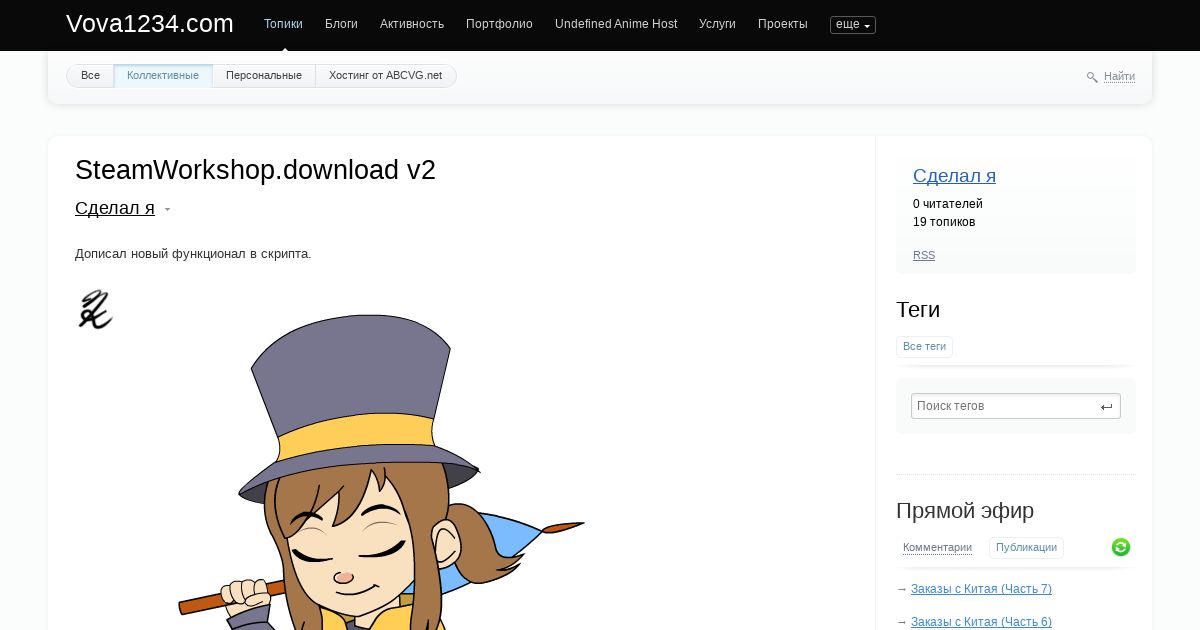Open the Активность menu item

tap(412, 24)
